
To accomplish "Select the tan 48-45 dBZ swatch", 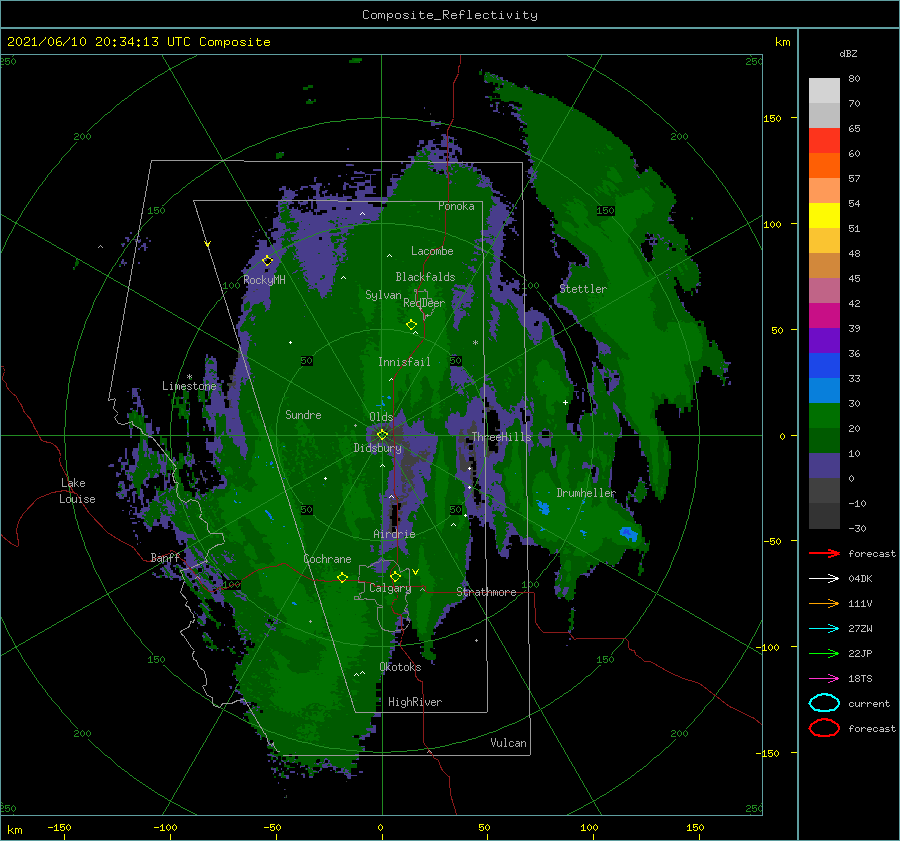I will pos(824,265).
